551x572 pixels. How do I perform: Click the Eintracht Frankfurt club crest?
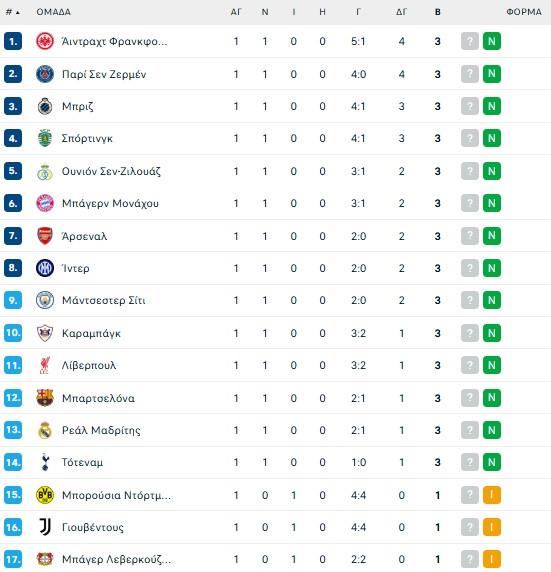coord(45,41)
